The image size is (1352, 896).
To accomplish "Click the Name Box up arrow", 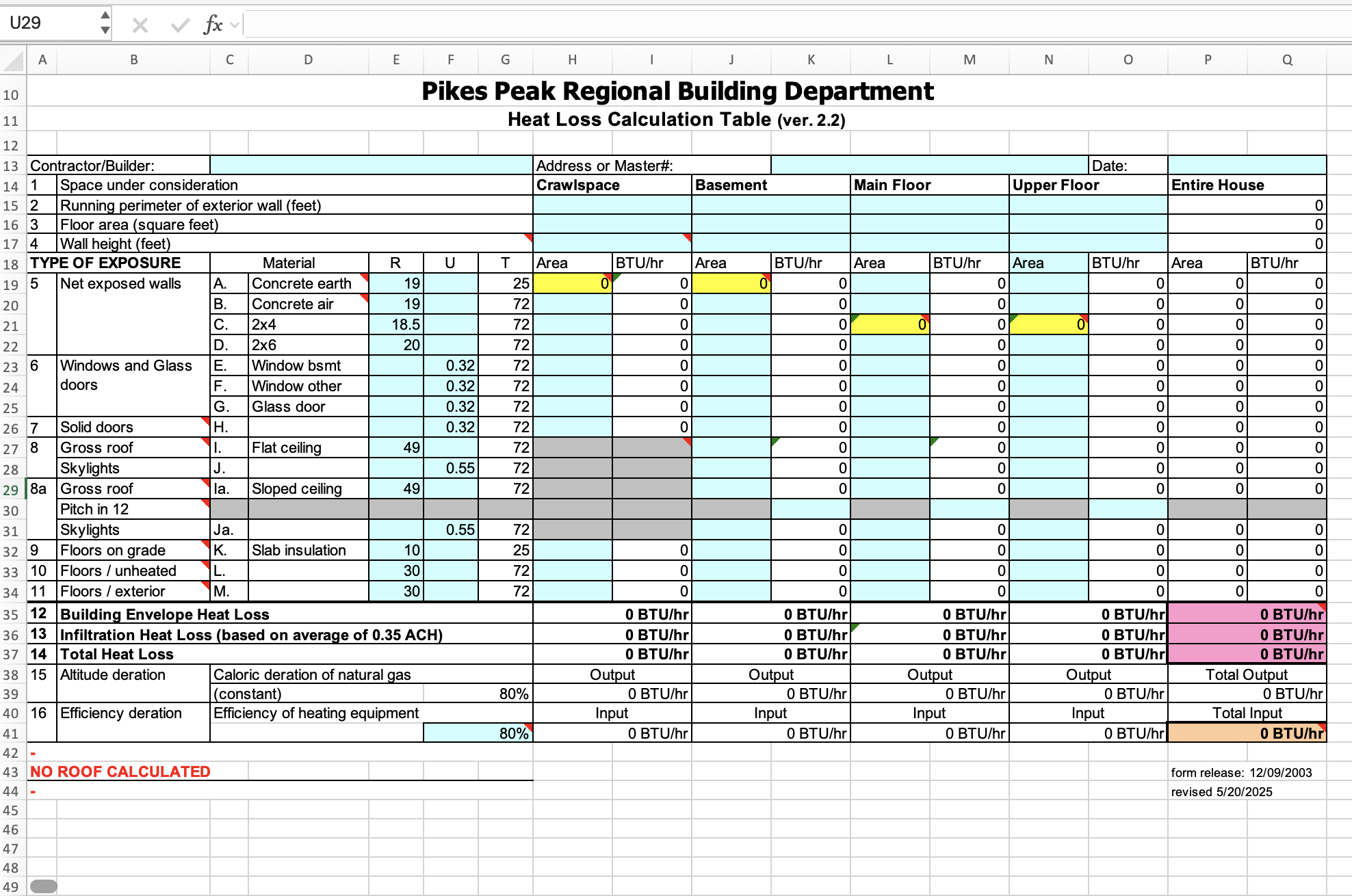I will (x=105, y=15).
